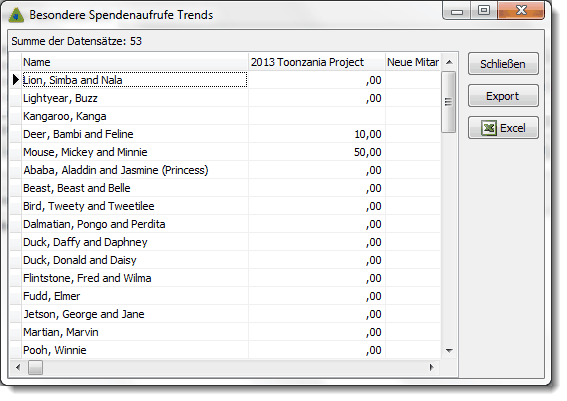Click the horizontal scrollbar thumb
Viewport: 567px width, 401px height.
pyautogui.click(x=35, y=367)
